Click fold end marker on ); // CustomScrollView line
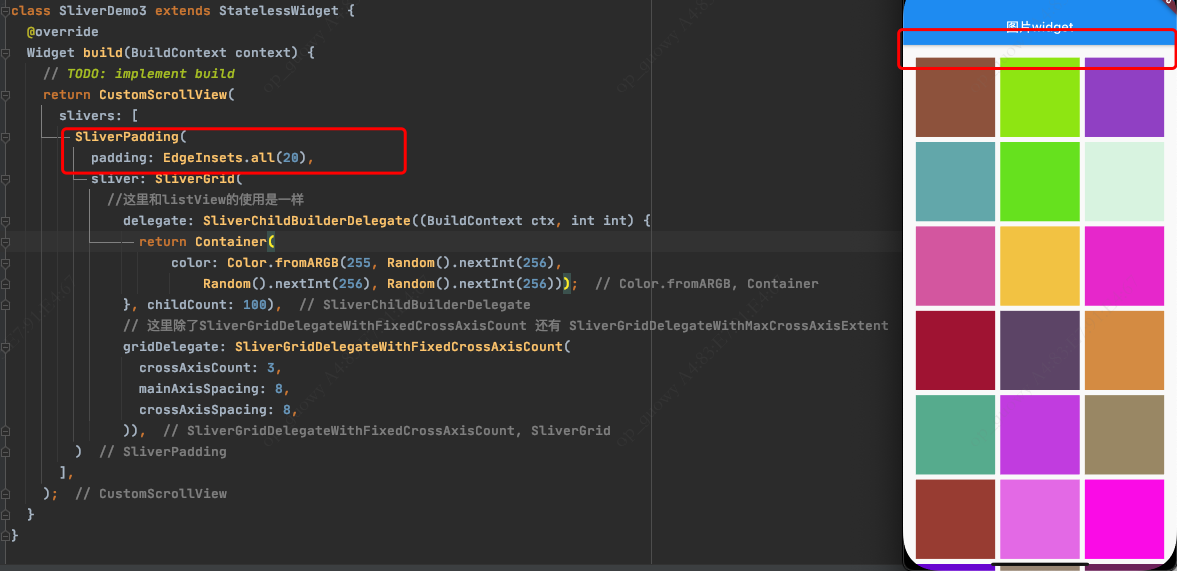The width and height of the screenshot is (1177, 571). pyautogui.click(x=5, y=494)
